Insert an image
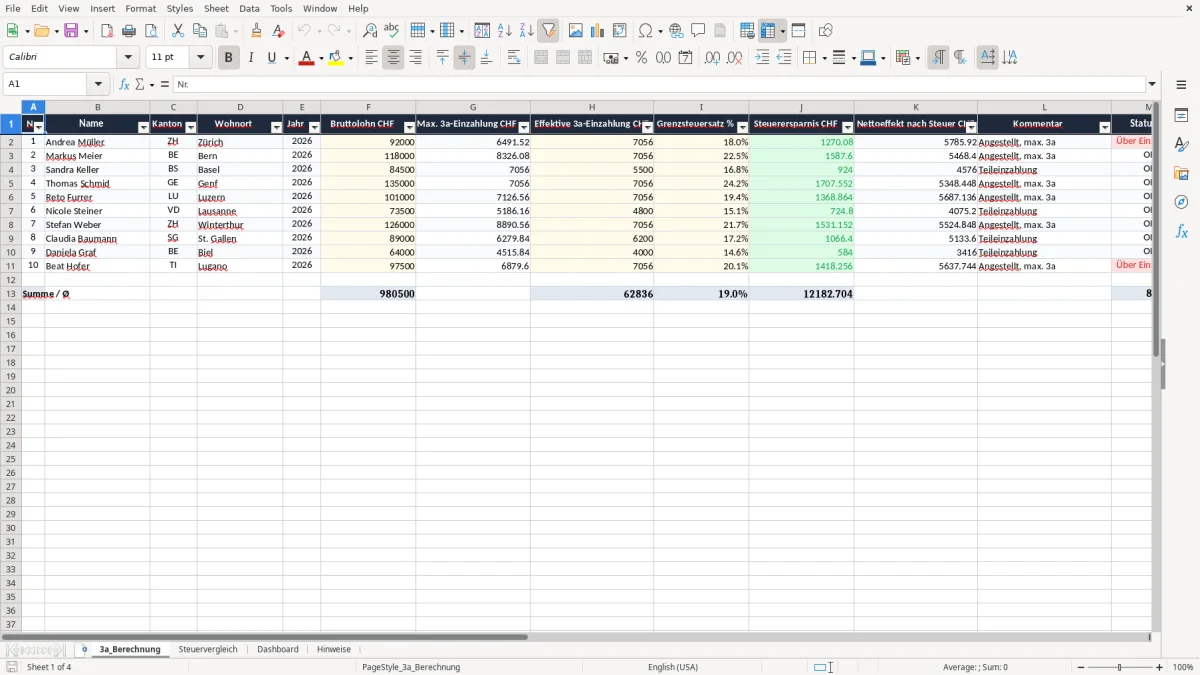 point(576,31)
